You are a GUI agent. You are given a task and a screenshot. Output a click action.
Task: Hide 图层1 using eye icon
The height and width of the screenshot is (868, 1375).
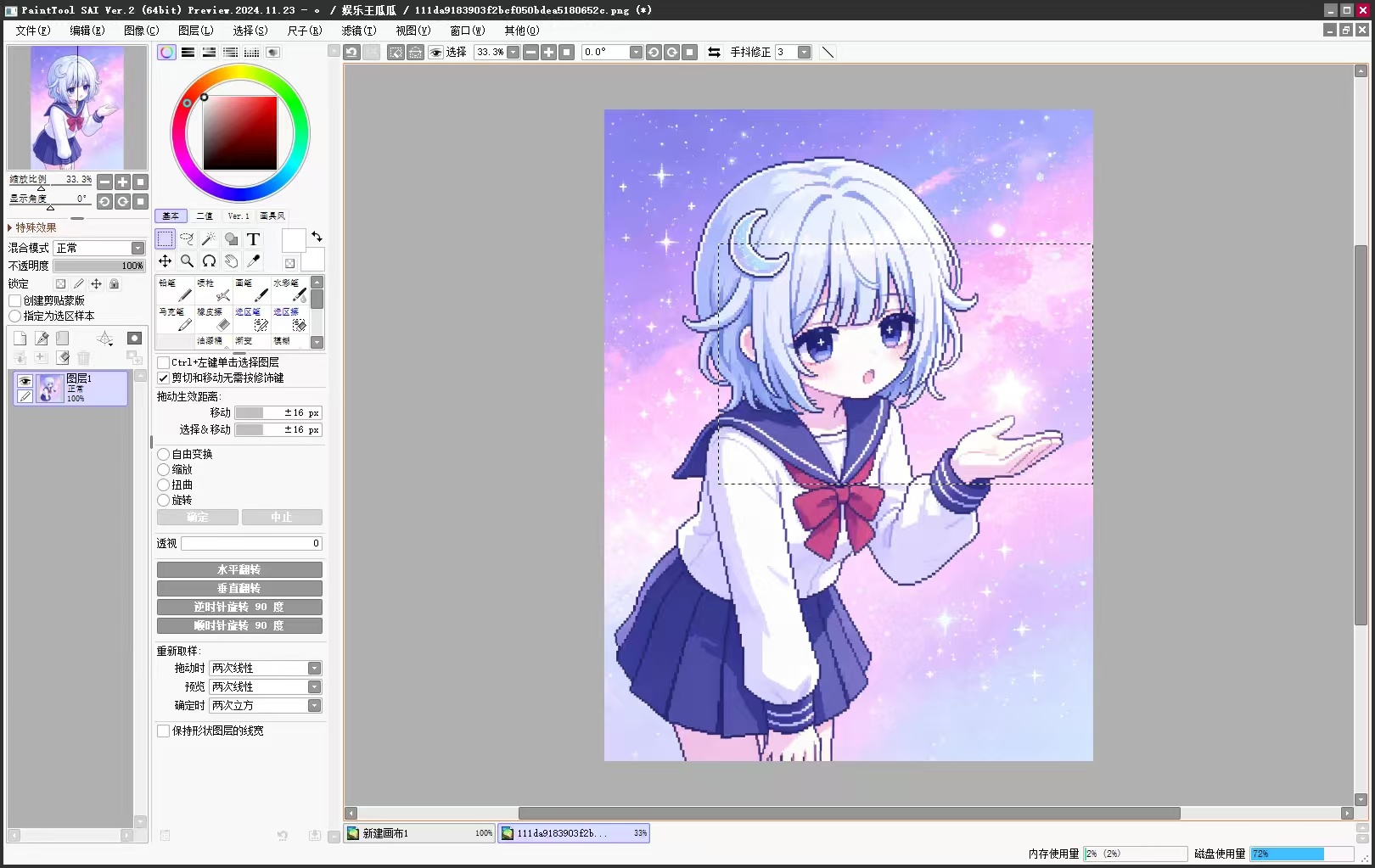[x=25, y=381]
